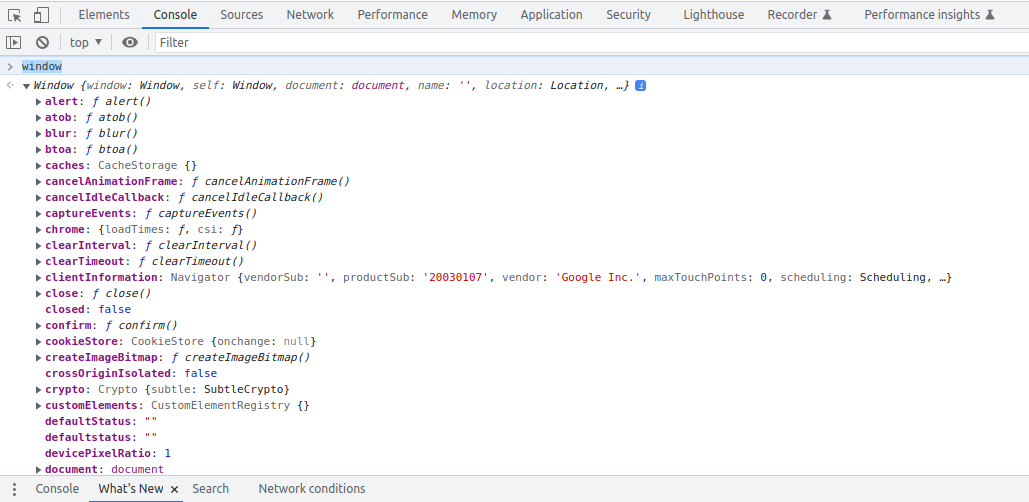1029x502 pixels.
Task: Click the 'crossOriginIsolated: false' row
Action: coord(131,373)
